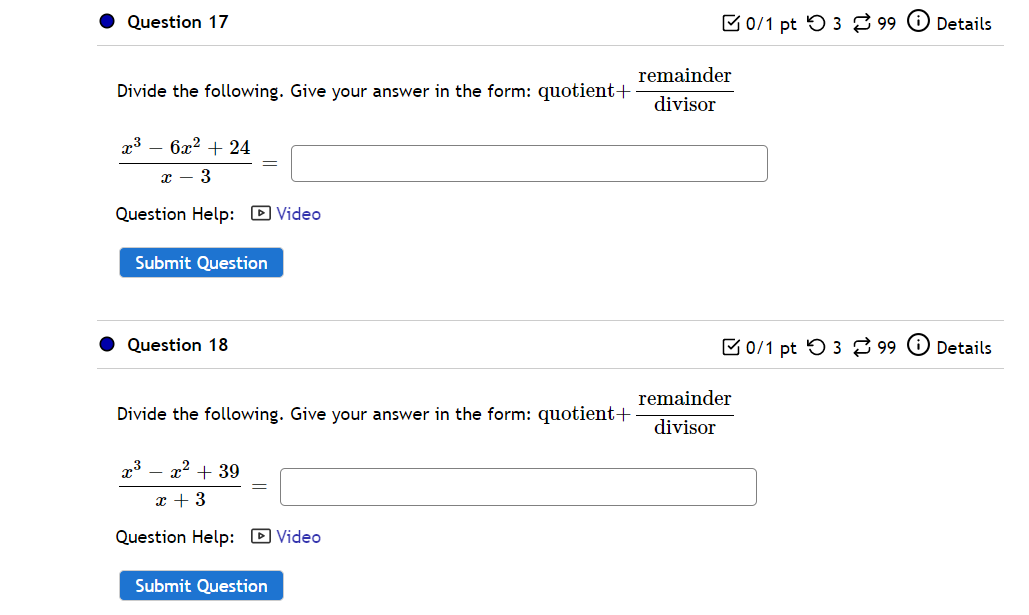Open the Details info icon for Question 17
Screen dimensions: 1029x615
click(918, 22)
